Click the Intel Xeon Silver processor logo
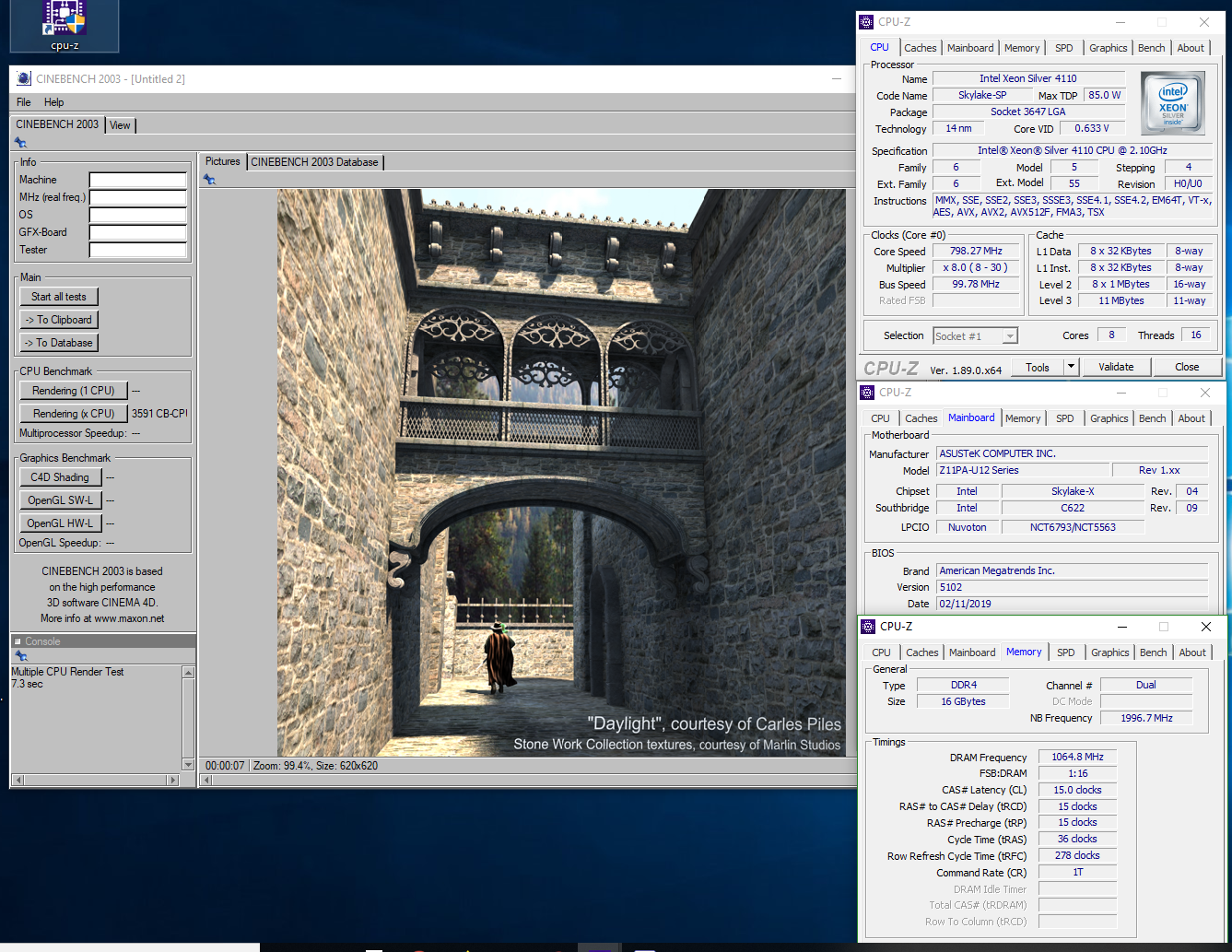Image resolution: width=1232 pixels, height=952 pixels. (1173, 104)
